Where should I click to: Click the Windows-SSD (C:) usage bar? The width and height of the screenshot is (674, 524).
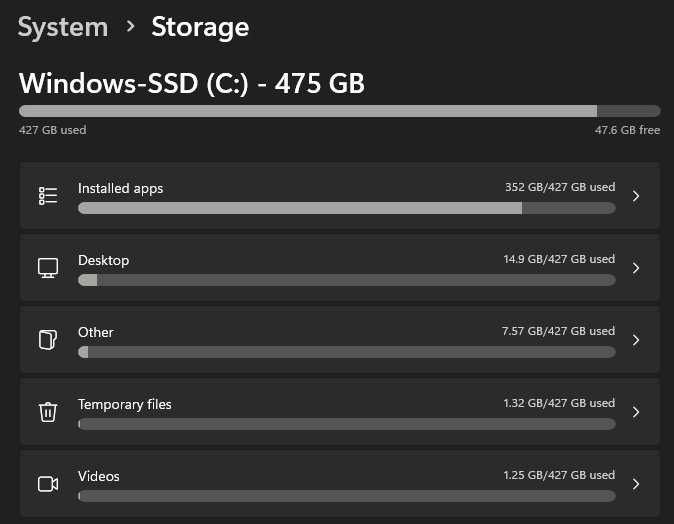point(339,111)
